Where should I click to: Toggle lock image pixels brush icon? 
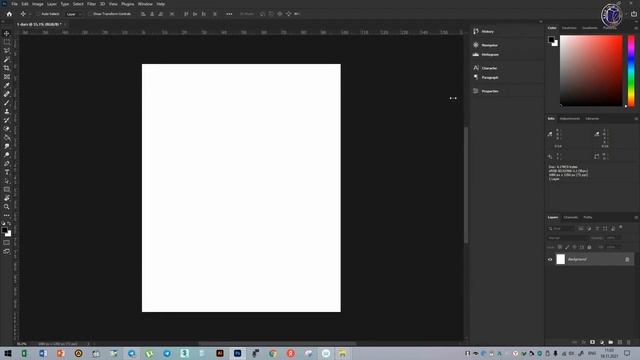click(567, 247)
